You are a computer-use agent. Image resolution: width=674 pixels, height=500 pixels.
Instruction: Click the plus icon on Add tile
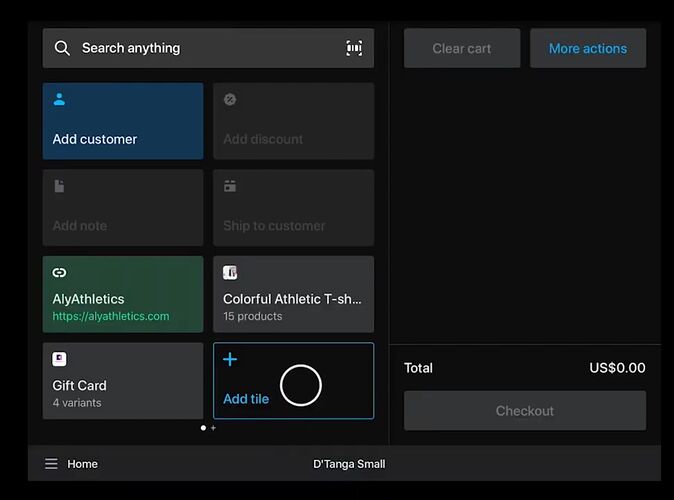click(x=230, y=359)
